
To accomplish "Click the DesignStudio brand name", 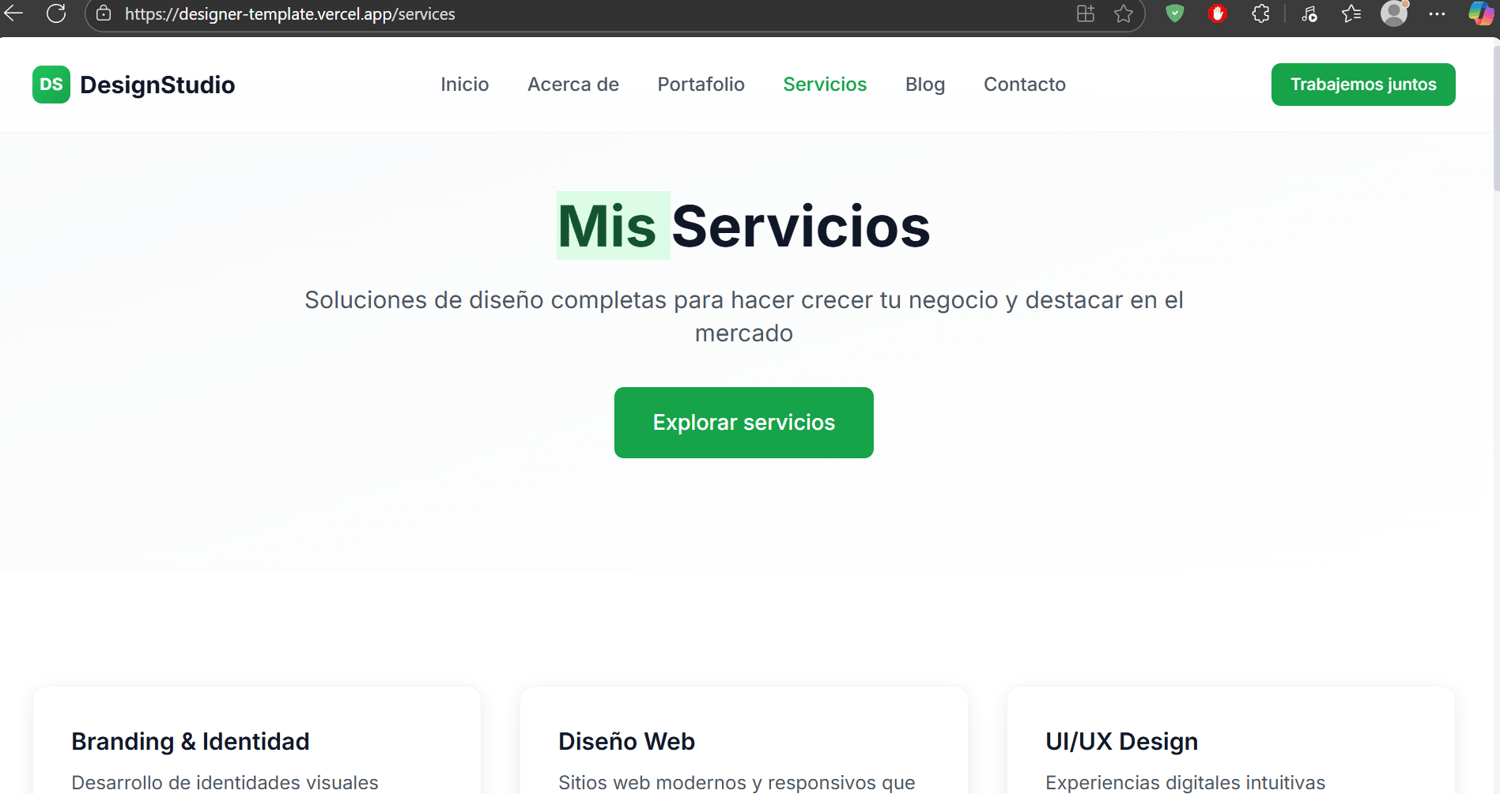I will pos(157,85).
